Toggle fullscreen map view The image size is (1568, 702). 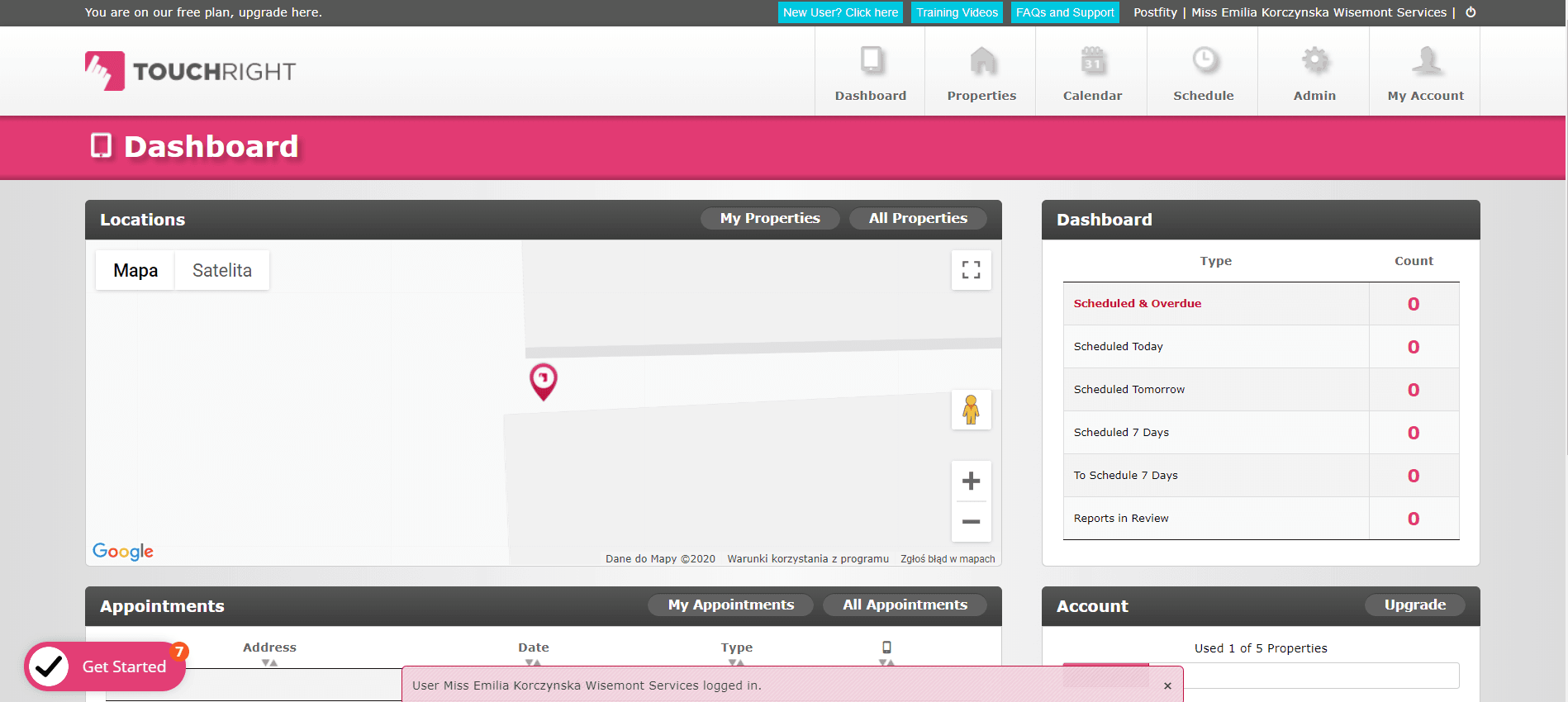point(971,270)
